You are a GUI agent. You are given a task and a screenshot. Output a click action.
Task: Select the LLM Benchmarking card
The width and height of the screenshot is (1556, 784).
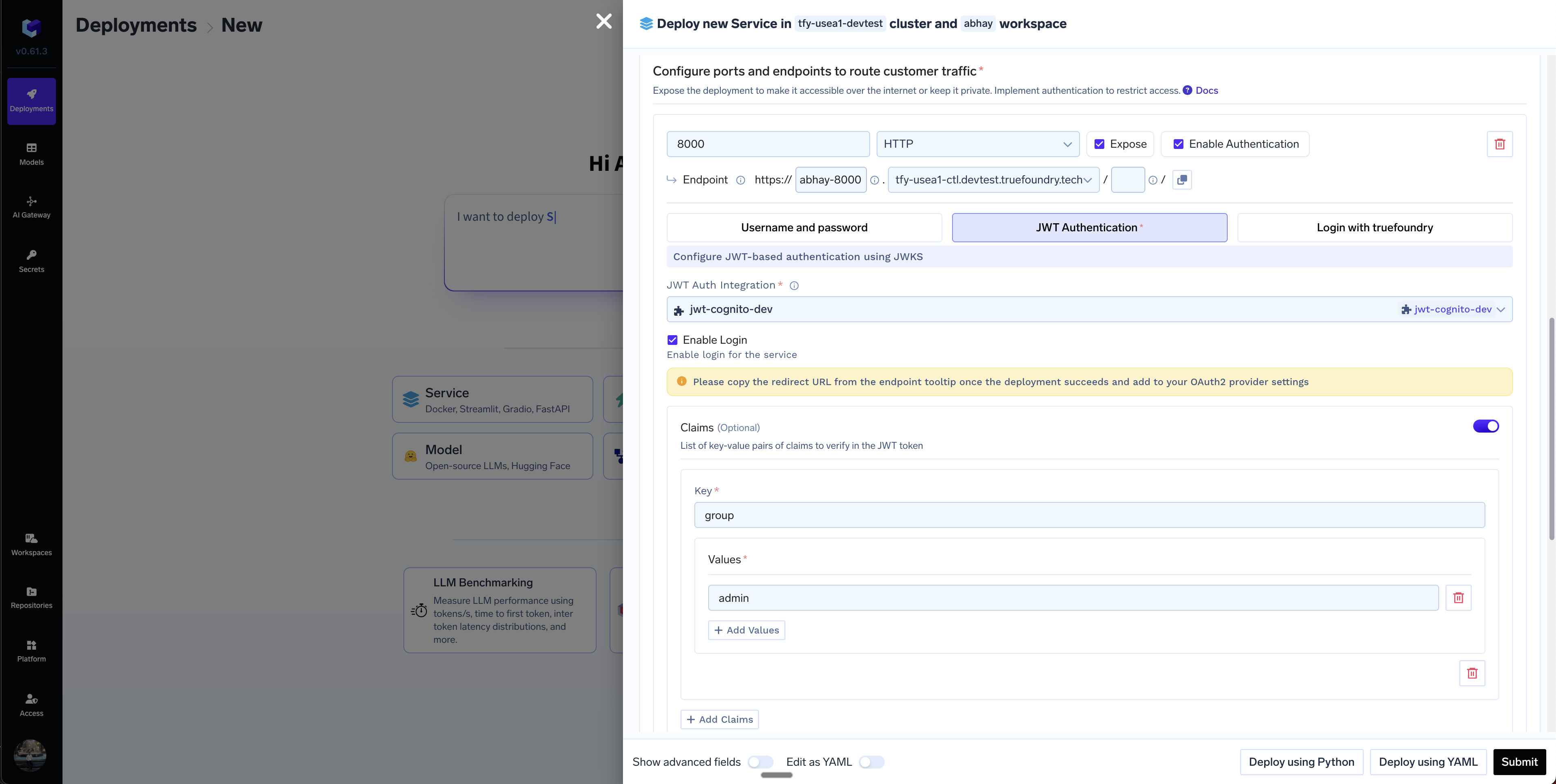[500, 610]
